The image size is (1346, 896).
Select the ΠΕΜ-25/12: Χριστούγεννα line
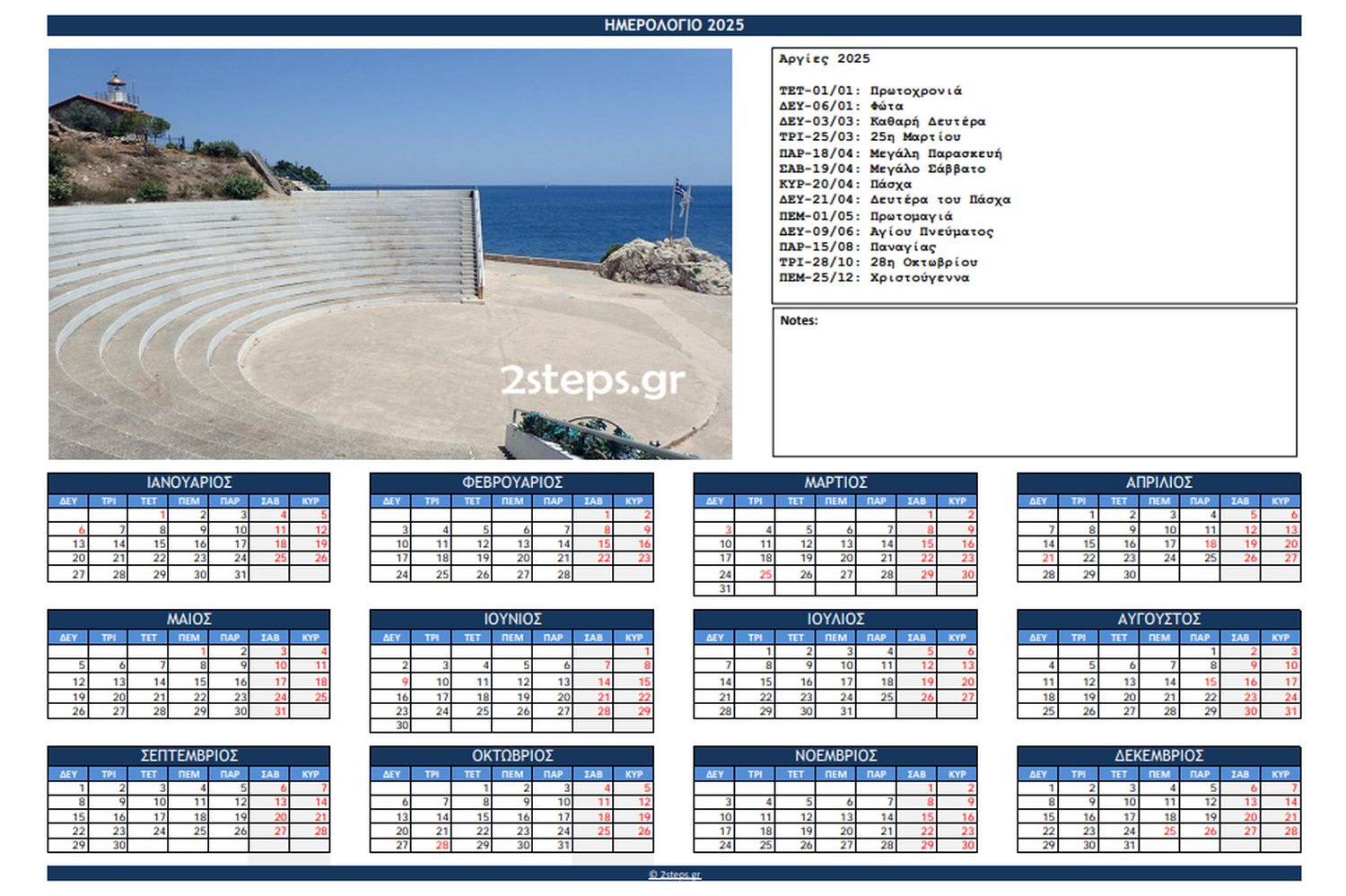coord(874,277)
